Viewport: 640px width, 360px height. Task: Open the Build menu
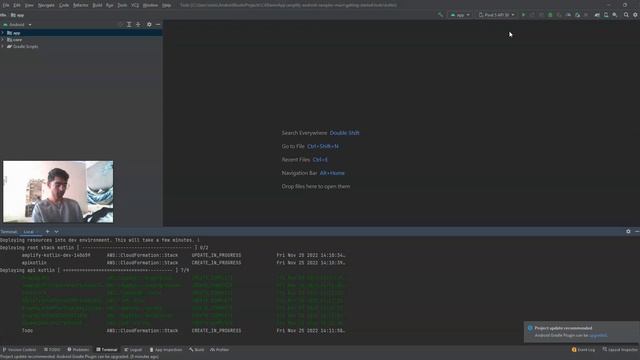97,5
